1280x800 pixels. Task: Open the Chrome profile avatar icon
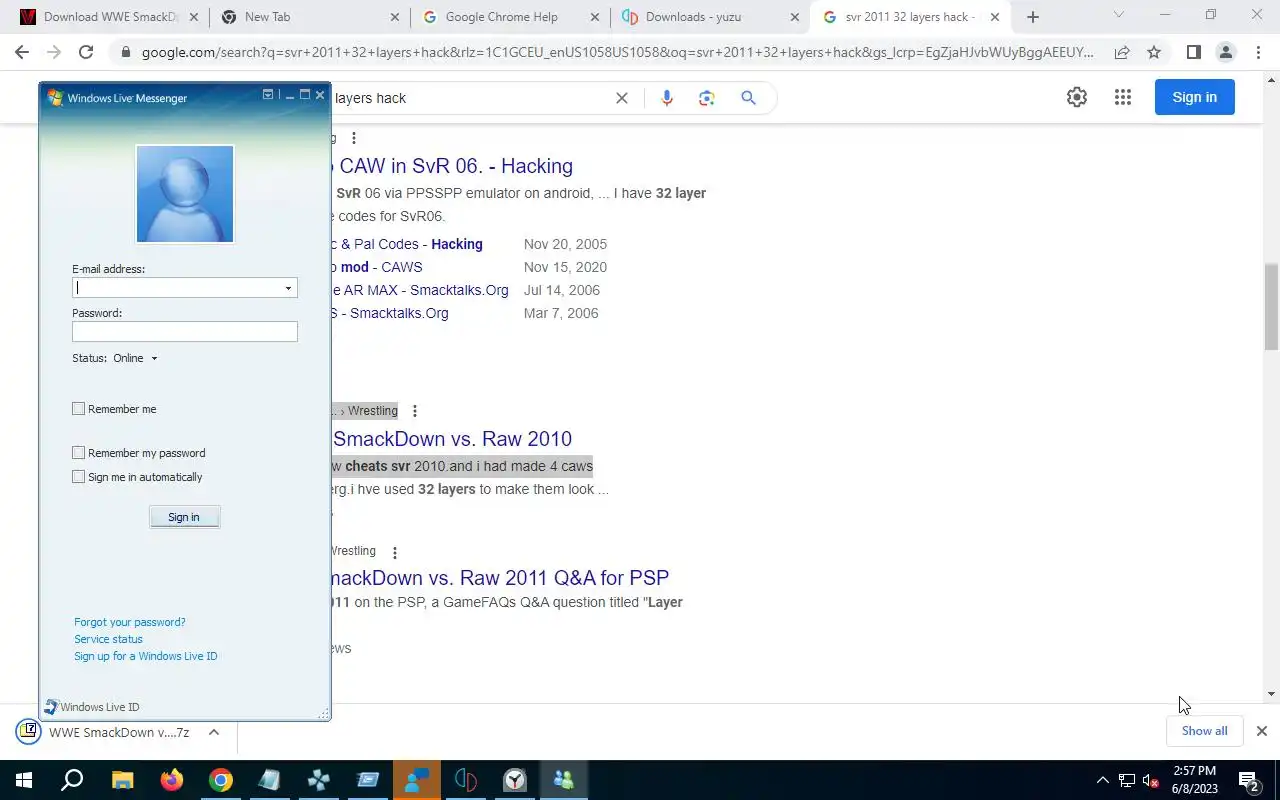[x=1225, y=52]
